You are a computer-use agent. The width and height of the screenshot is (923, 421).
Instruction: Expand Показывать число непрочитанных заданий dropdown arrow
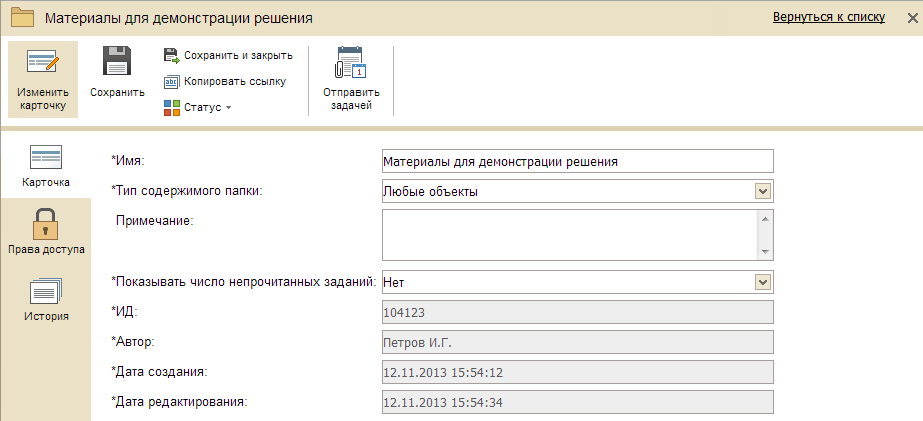763,283
